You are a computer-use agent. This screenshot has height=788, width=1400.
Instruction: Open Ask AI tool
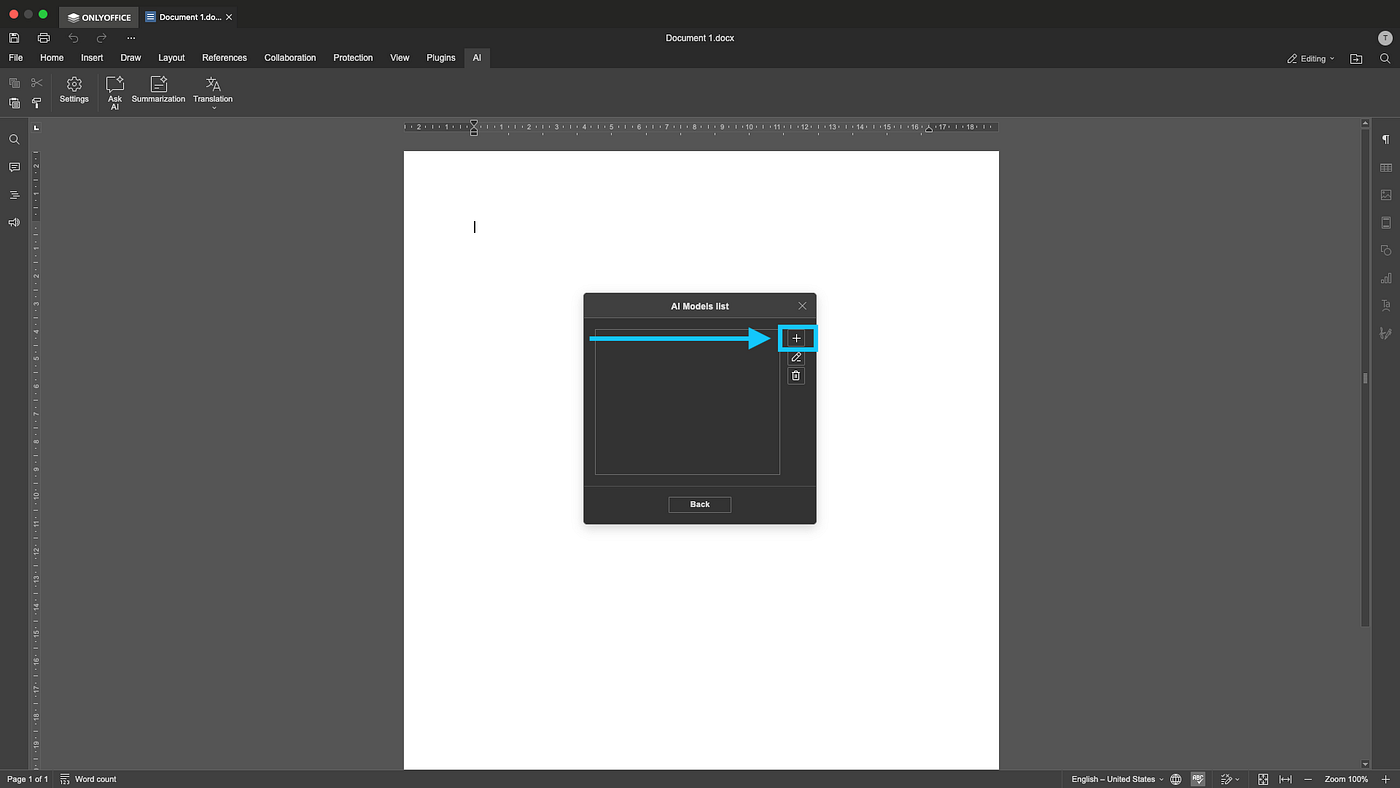[x=115, y=93]
